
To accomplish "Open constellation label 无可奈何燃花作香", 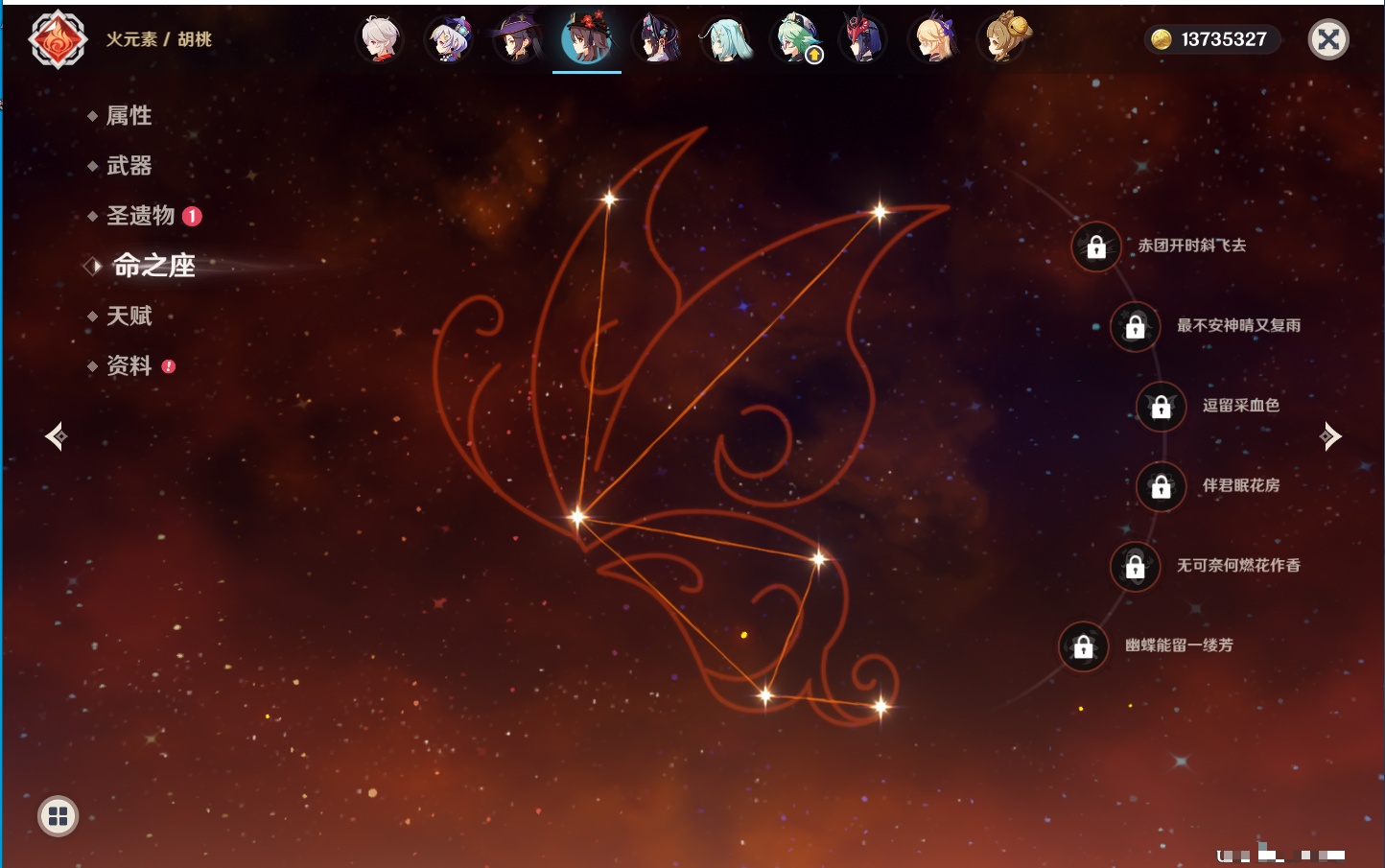I will click(x=1238, y=565).
